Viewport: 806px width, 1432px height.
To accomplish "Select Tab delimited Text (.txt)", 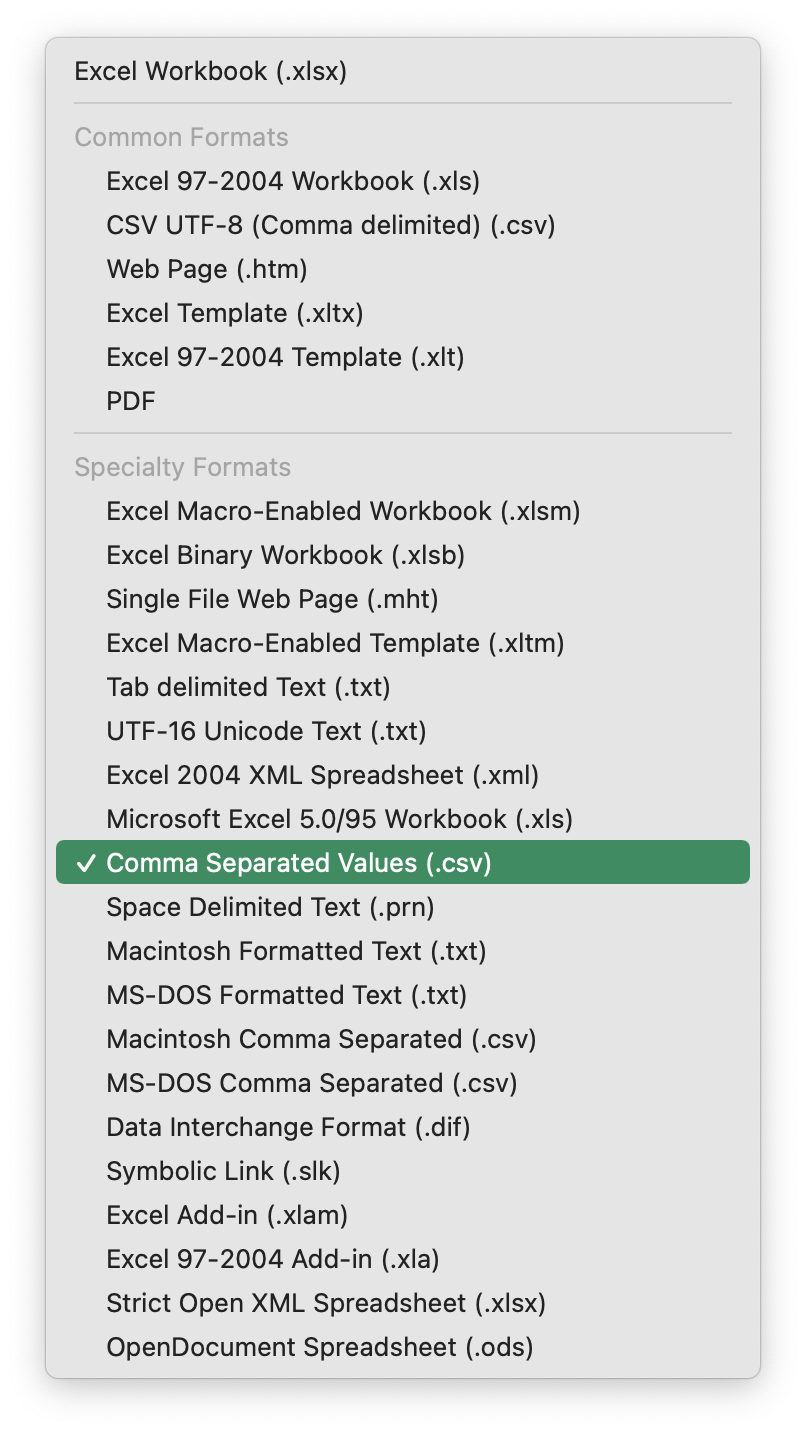I will (248, 688).
